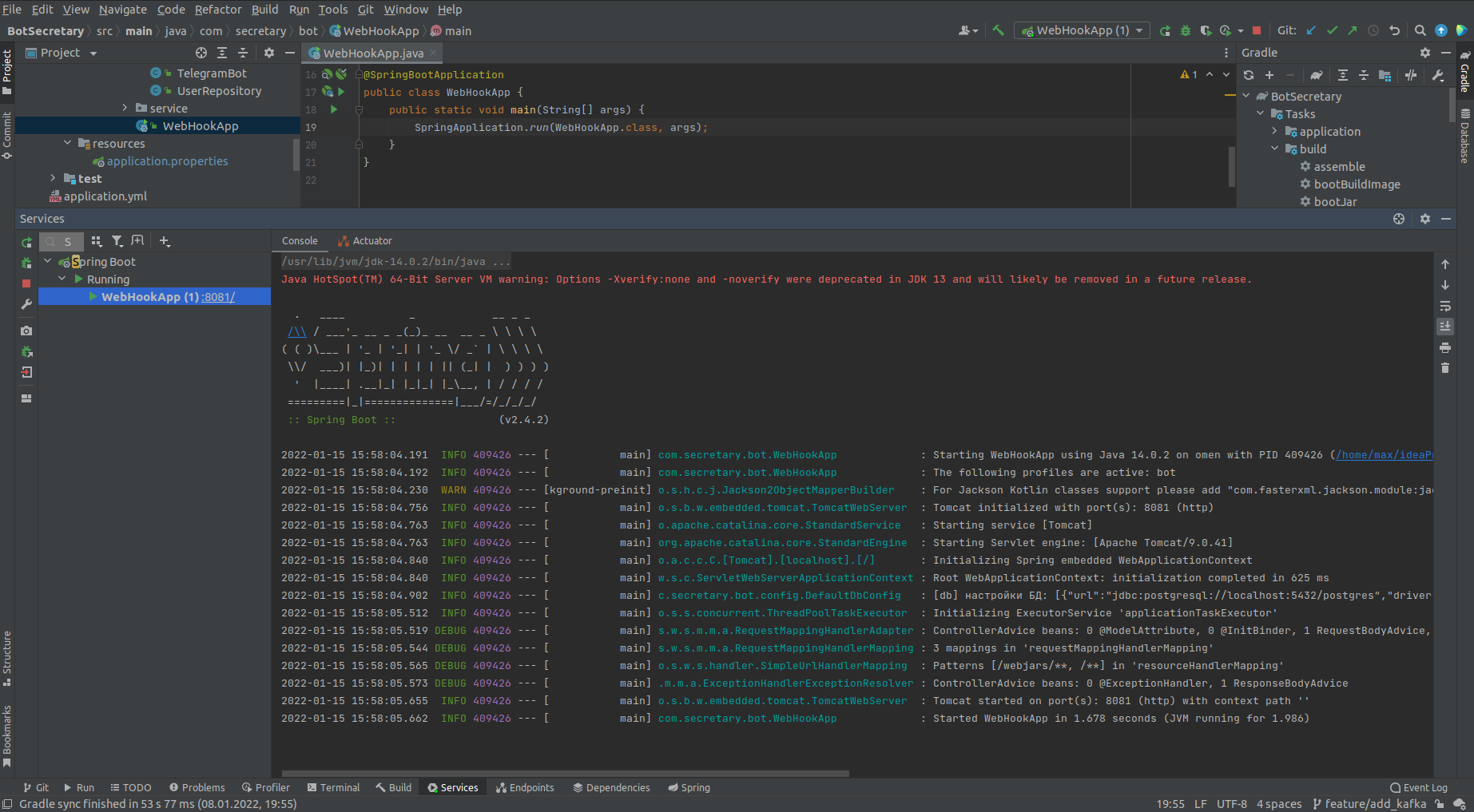Screen dimensions: 1474x812
Task: Click the Services search field
Action: tap(62, 241)
